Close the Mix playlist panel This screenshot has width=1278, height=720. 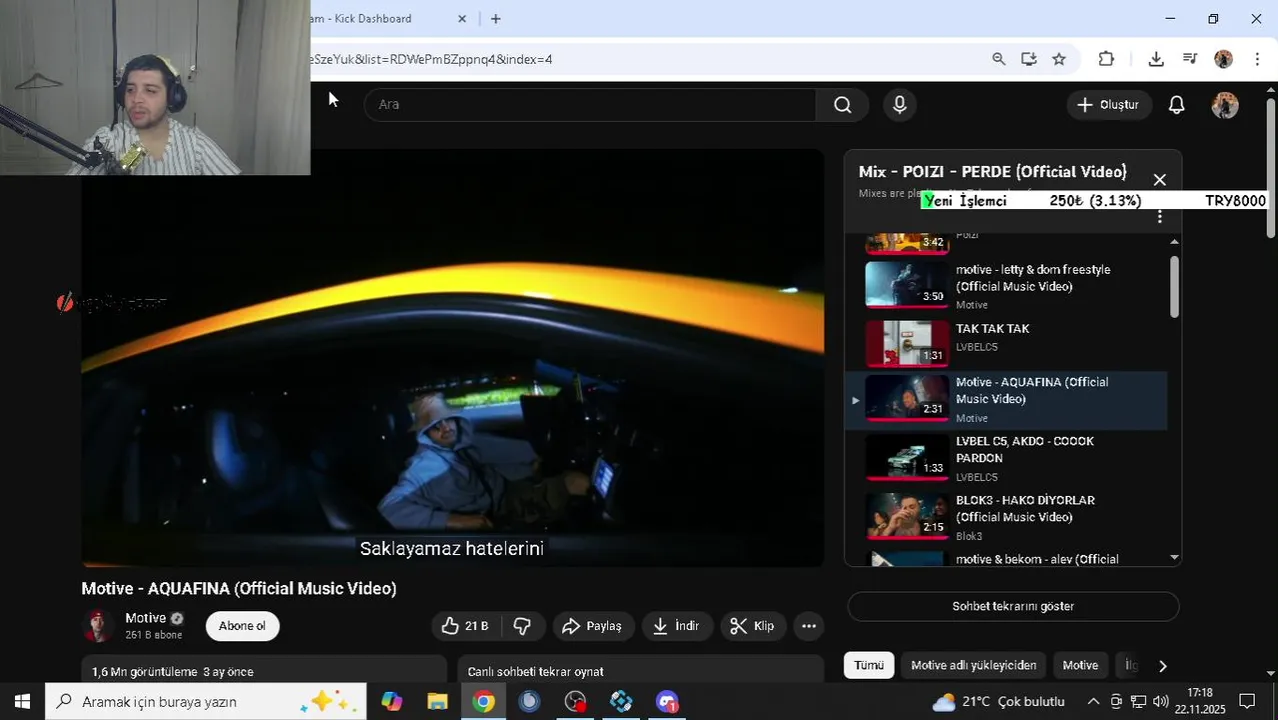pos(1159,180)
